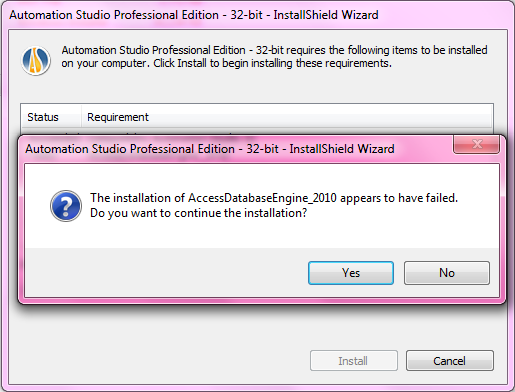Choose No to stop the installation

447,273
